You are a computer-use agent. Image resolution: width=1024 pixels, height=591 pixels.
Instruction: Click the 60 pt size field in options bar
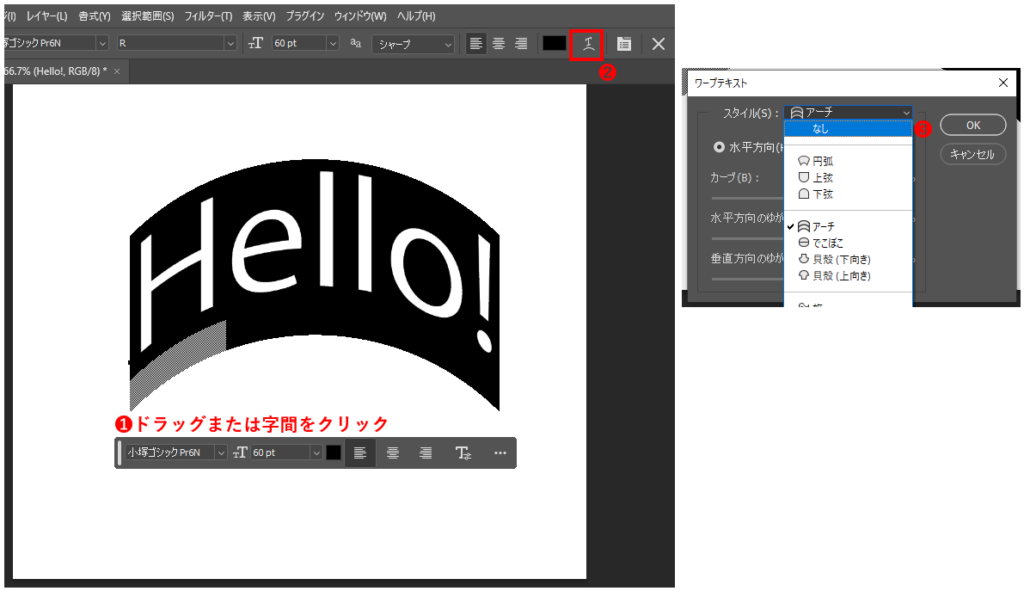(x=299, y=43)
